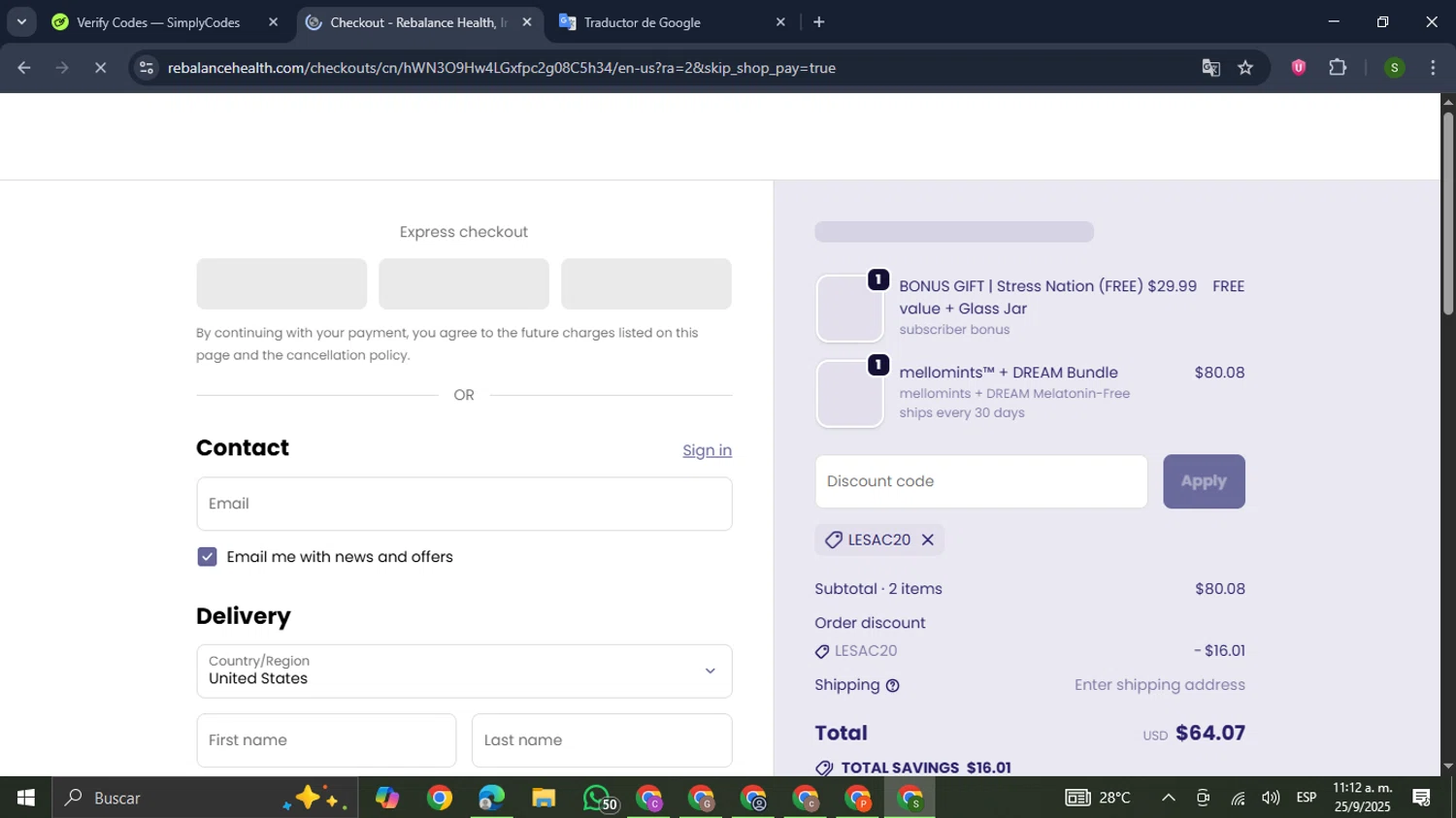Viewport: 1456px width, 818px height.
Task: Close the Verify Codes SimplyCodes tab
Action: (x=273, y=22)
